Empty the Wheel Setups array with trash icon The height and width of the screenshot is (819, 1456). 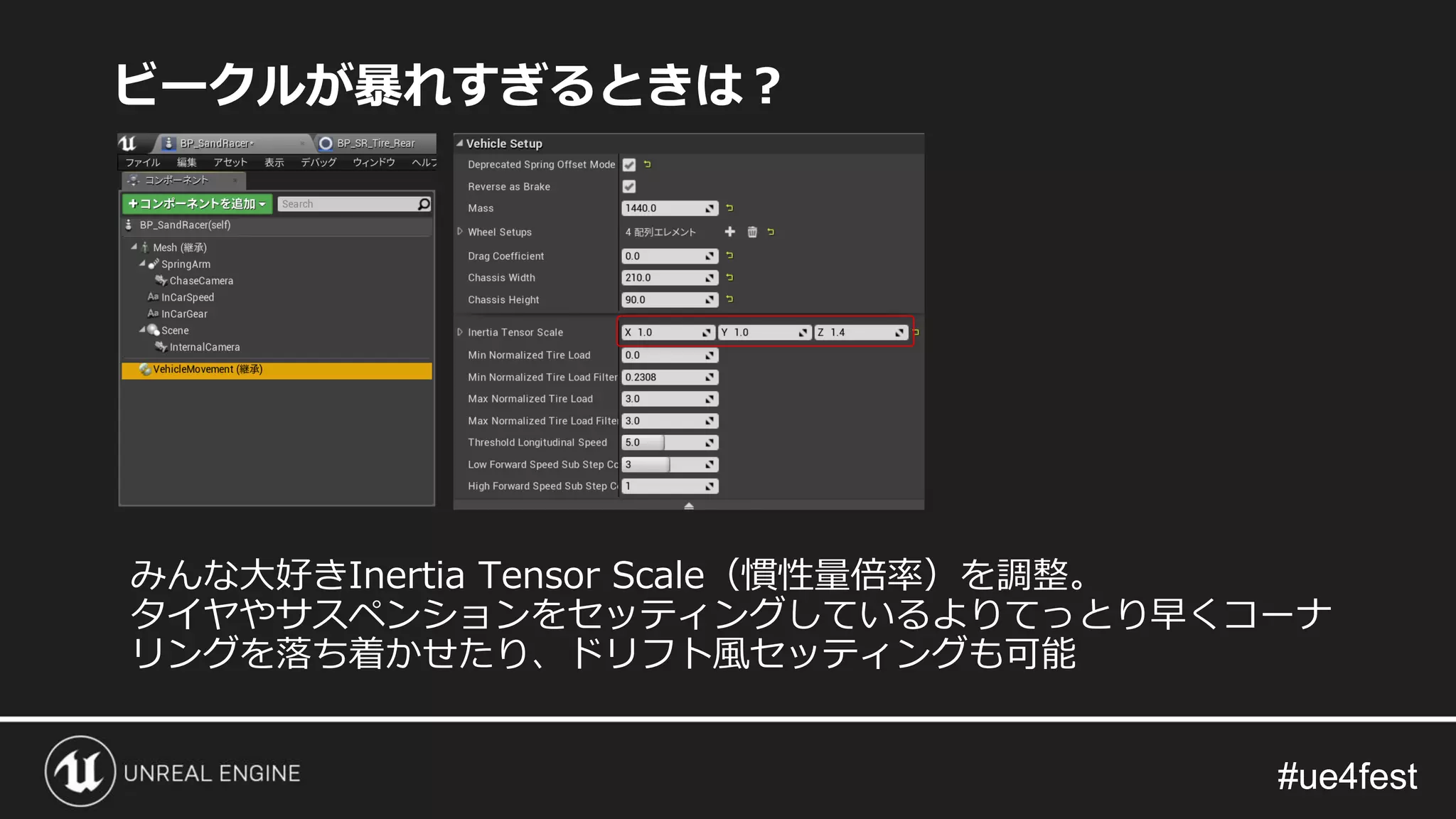(752, 232)
